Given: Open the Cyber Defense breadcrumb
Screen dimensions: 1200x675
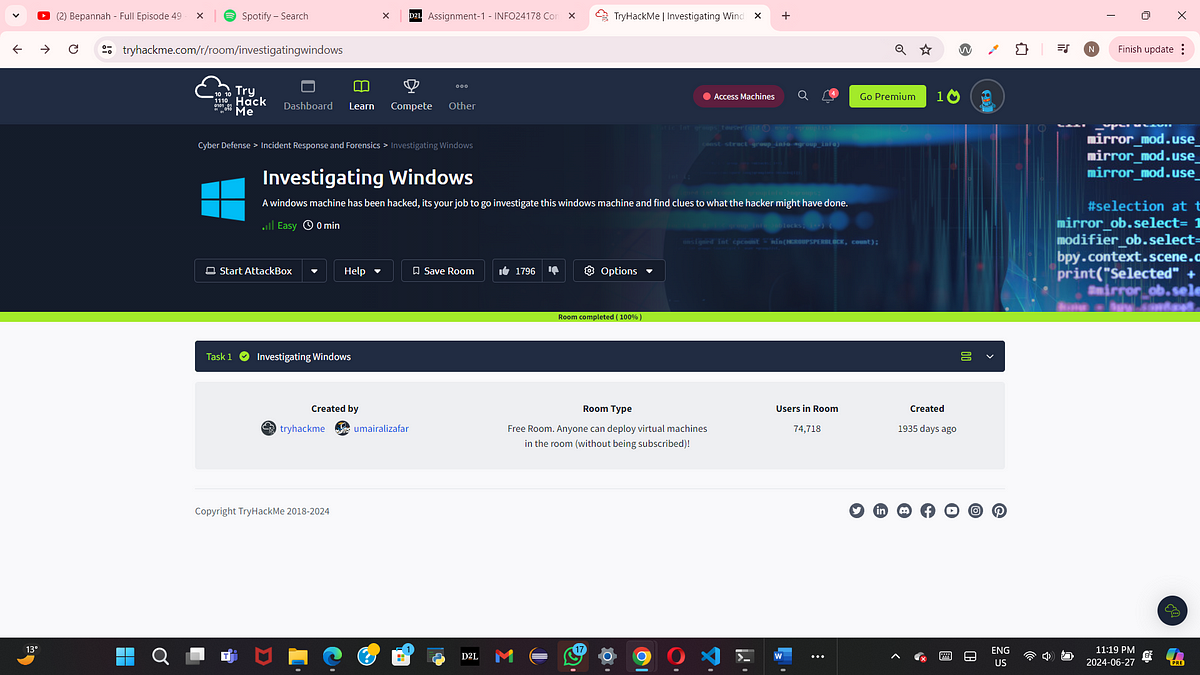Looking at the screenshot, I should click(x=224, y=145).
